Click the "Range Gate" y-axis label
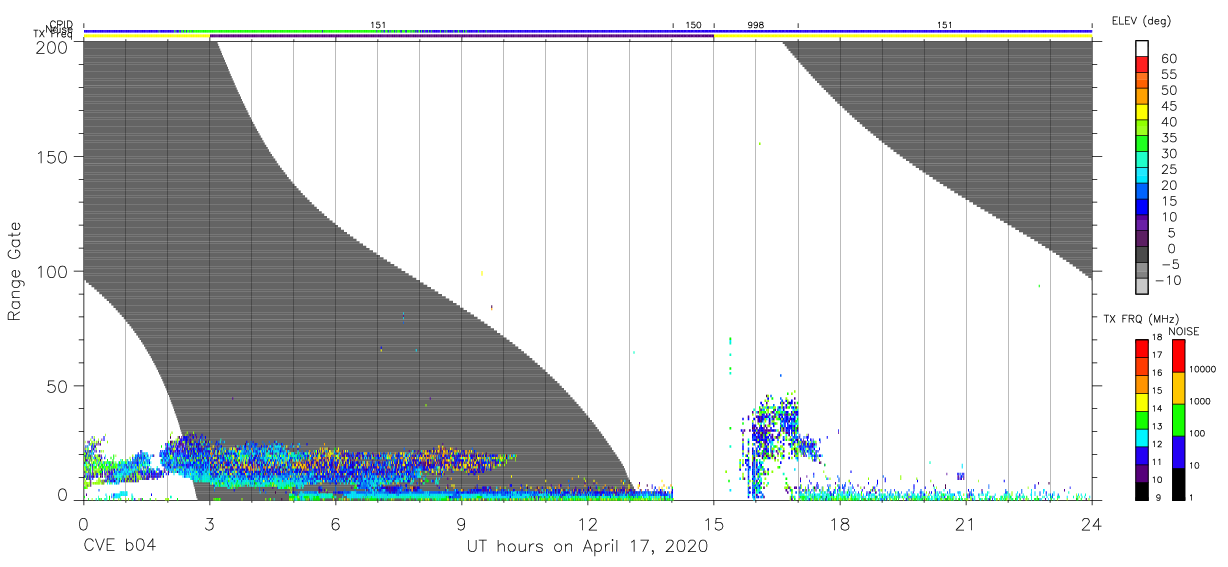 [x=15, y=270]
